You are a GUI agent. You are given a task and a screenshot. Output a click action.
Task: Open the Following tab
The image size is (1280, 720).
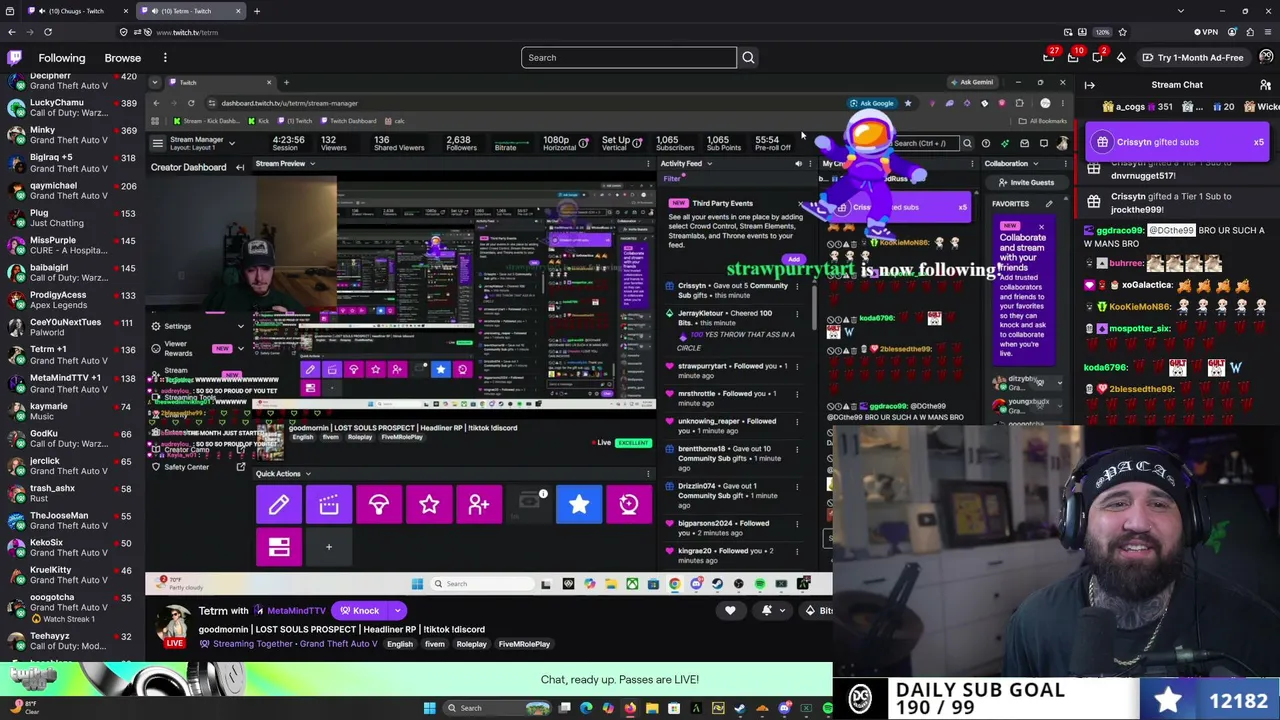click(62, 58)
